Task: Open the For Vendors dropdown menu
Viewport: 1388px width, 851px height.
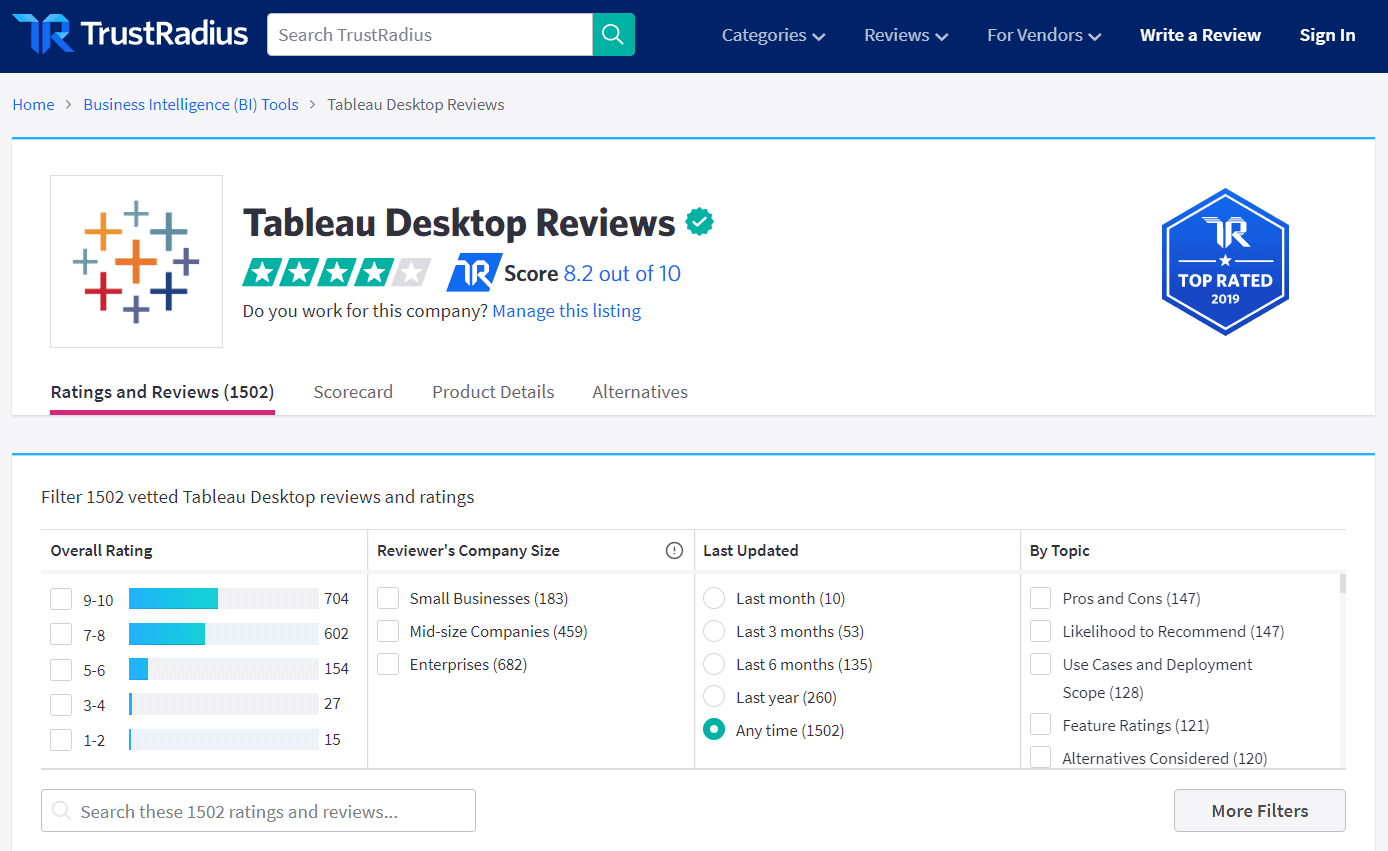Action: pyautogui.click(x=1044, y=35)
